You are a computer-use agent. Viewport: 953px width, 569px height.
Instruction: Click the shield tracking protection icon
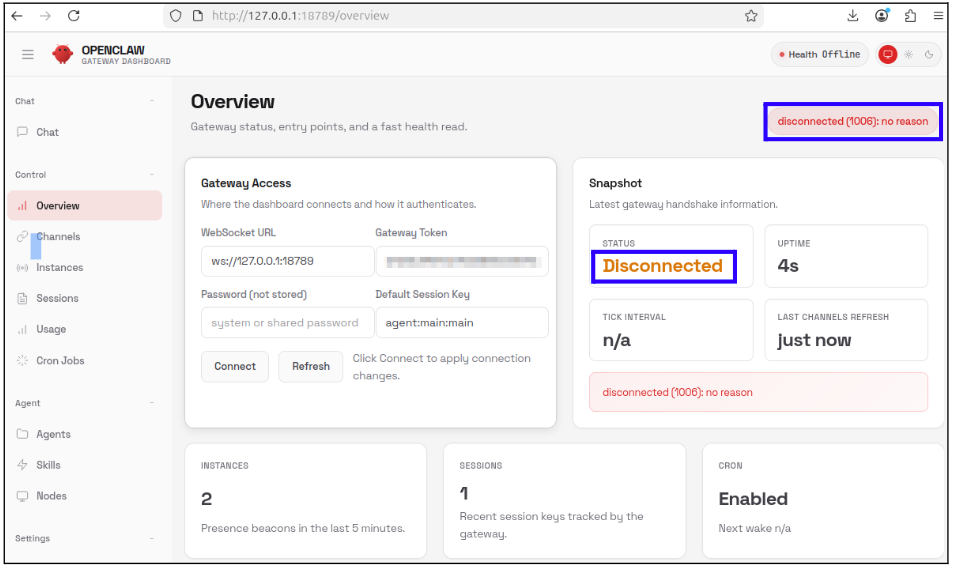coord(176,16)
